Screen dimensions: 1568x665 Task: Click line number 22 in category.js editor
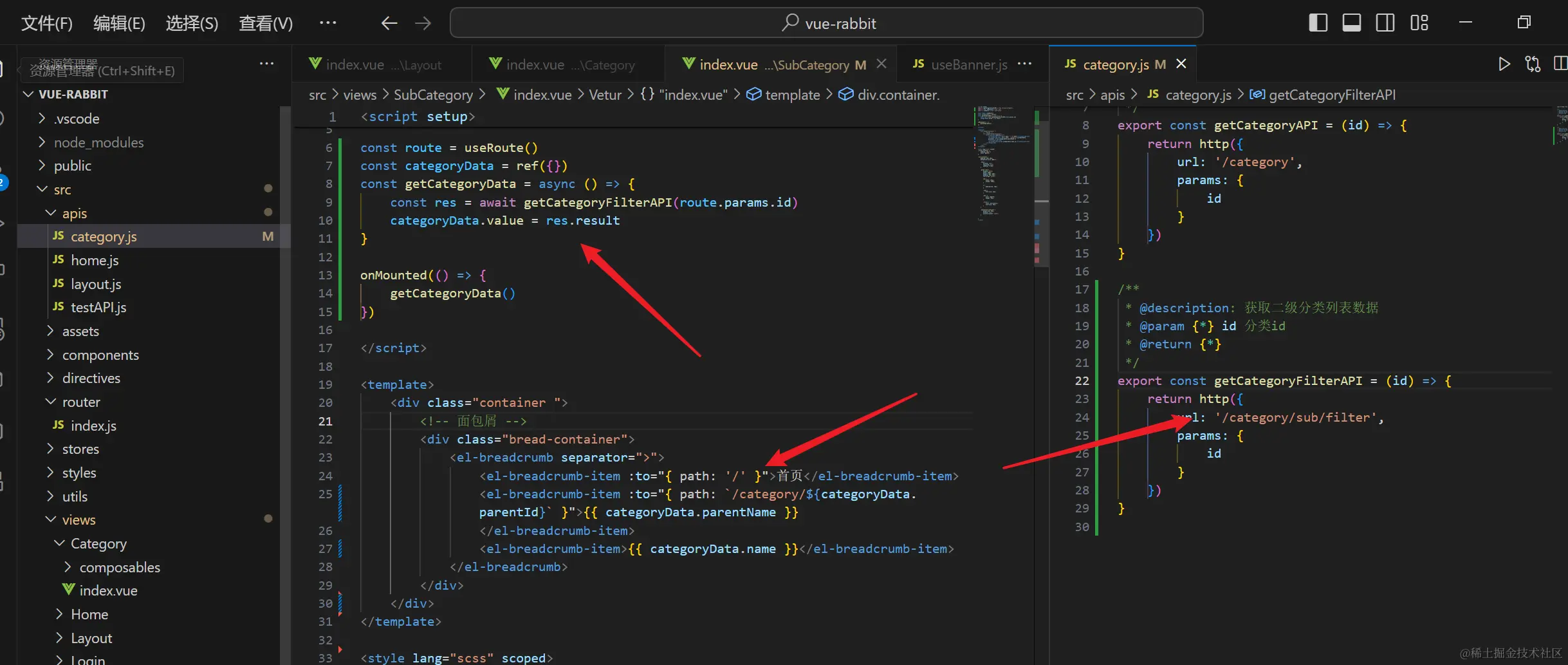pyautogui.click(x=1082, y=381)
